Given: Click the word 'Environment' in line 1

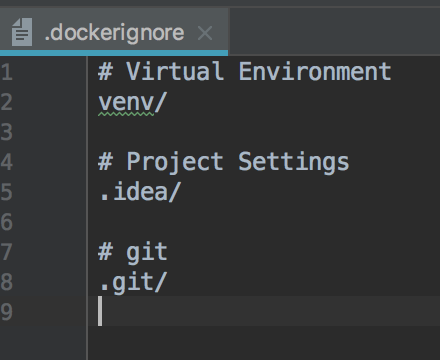Looking at the screenshot, I should (315, 71).
